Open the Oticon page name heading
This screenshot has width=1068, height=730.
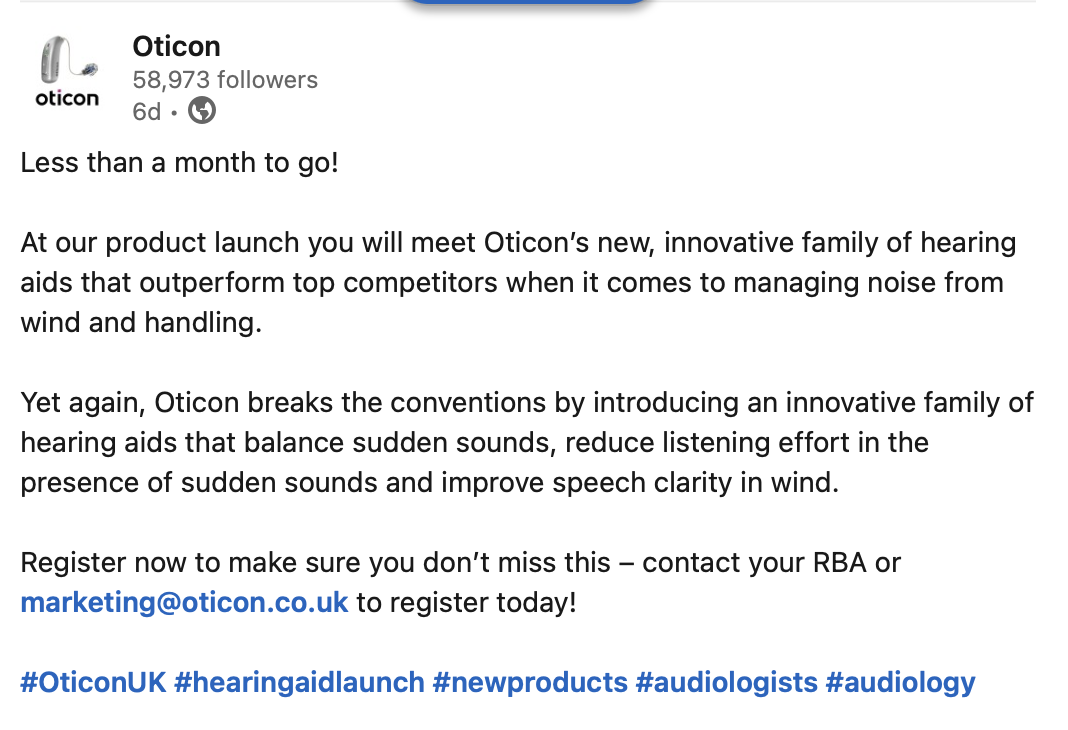[x=176, y=47]
